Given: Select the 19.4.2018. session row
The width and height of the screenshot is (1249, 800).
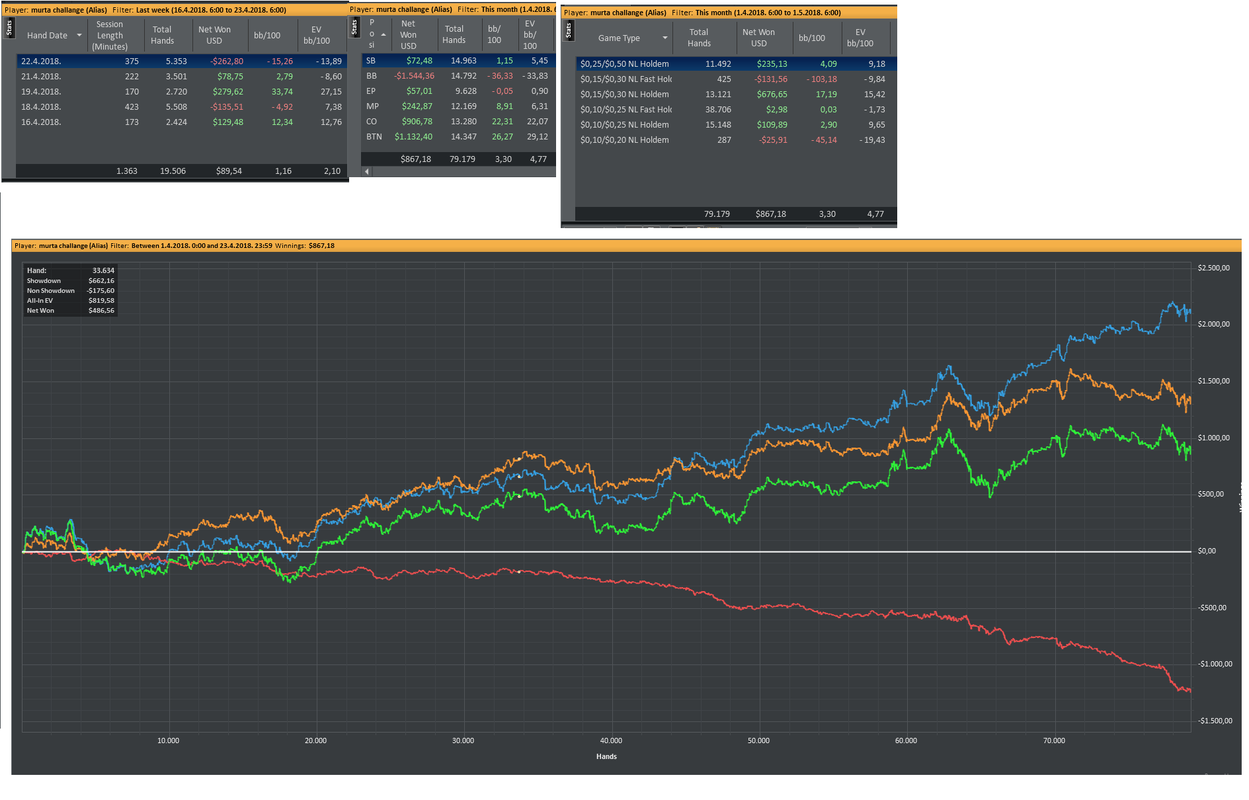Looking at the screenshot, I should point(182,91).
